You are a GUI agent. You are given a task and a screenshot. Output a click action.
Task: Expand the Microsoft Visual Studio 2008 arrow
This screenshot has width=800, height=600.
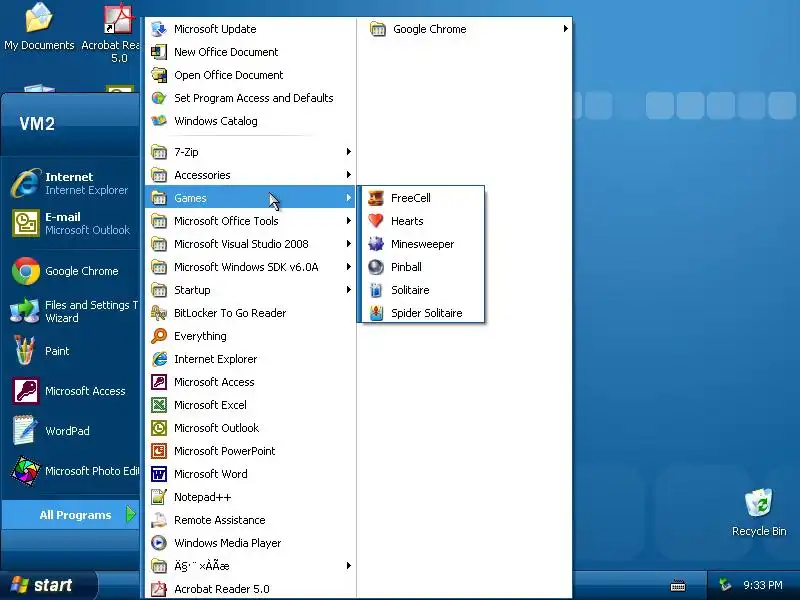click(x=348, y=243)
